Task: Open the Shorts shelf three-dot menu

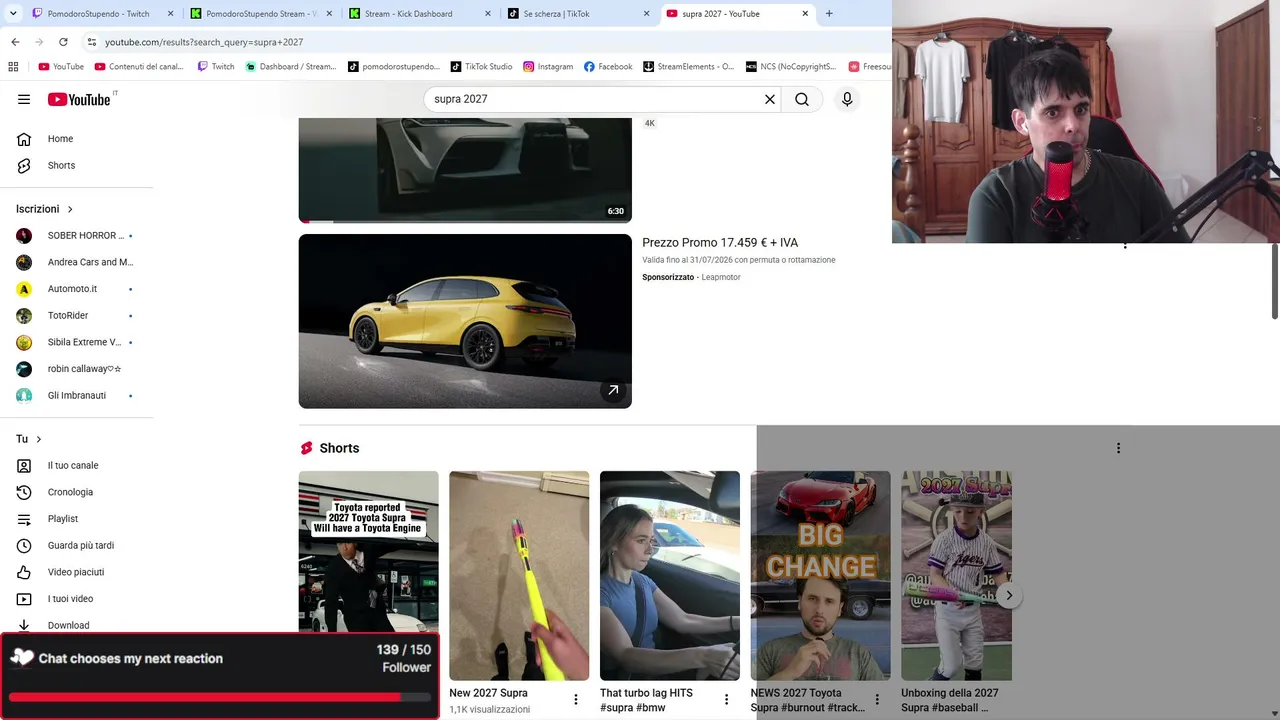Action: (x=1118, y=448)
